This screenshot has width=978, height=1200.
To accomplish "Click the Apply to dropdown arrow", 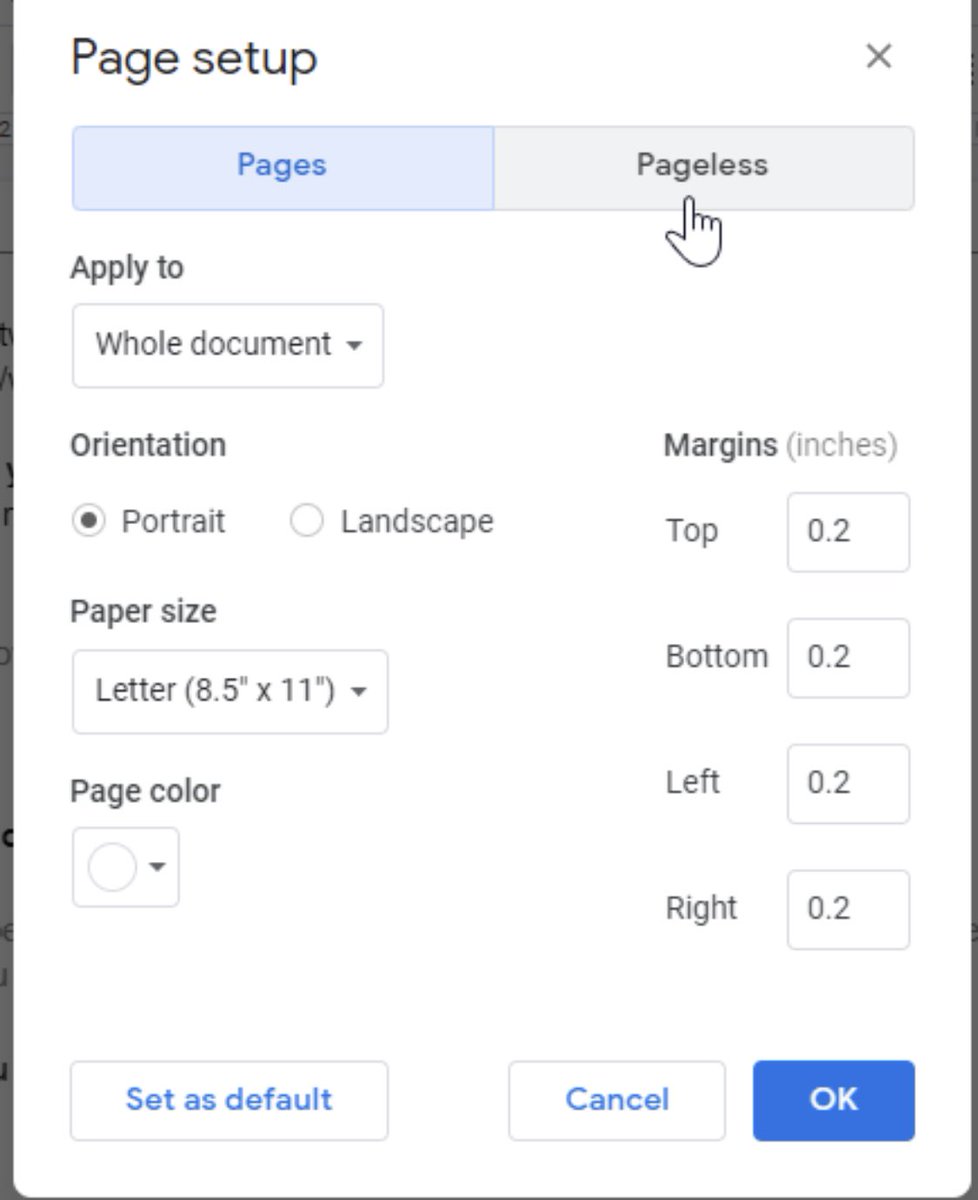I will coord(355,346).
